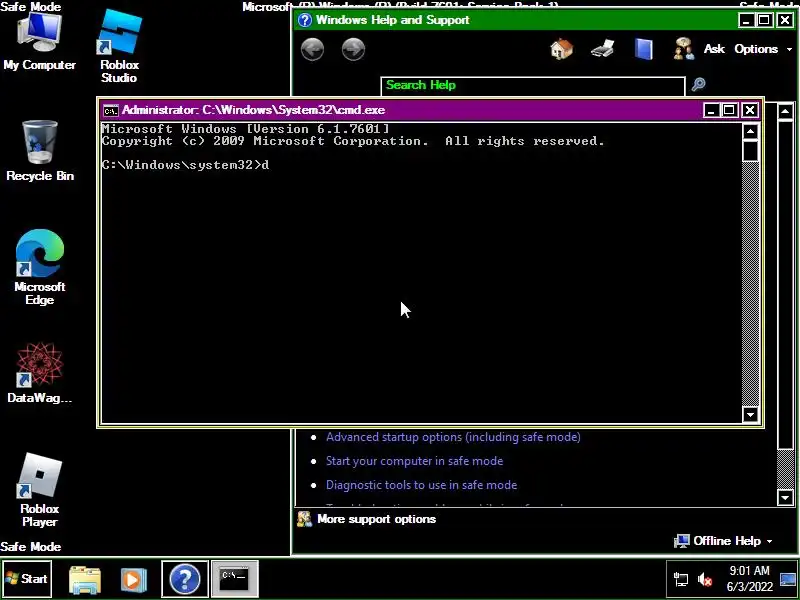
Task: Go forward in Help and Support
Action: (353, 49)
